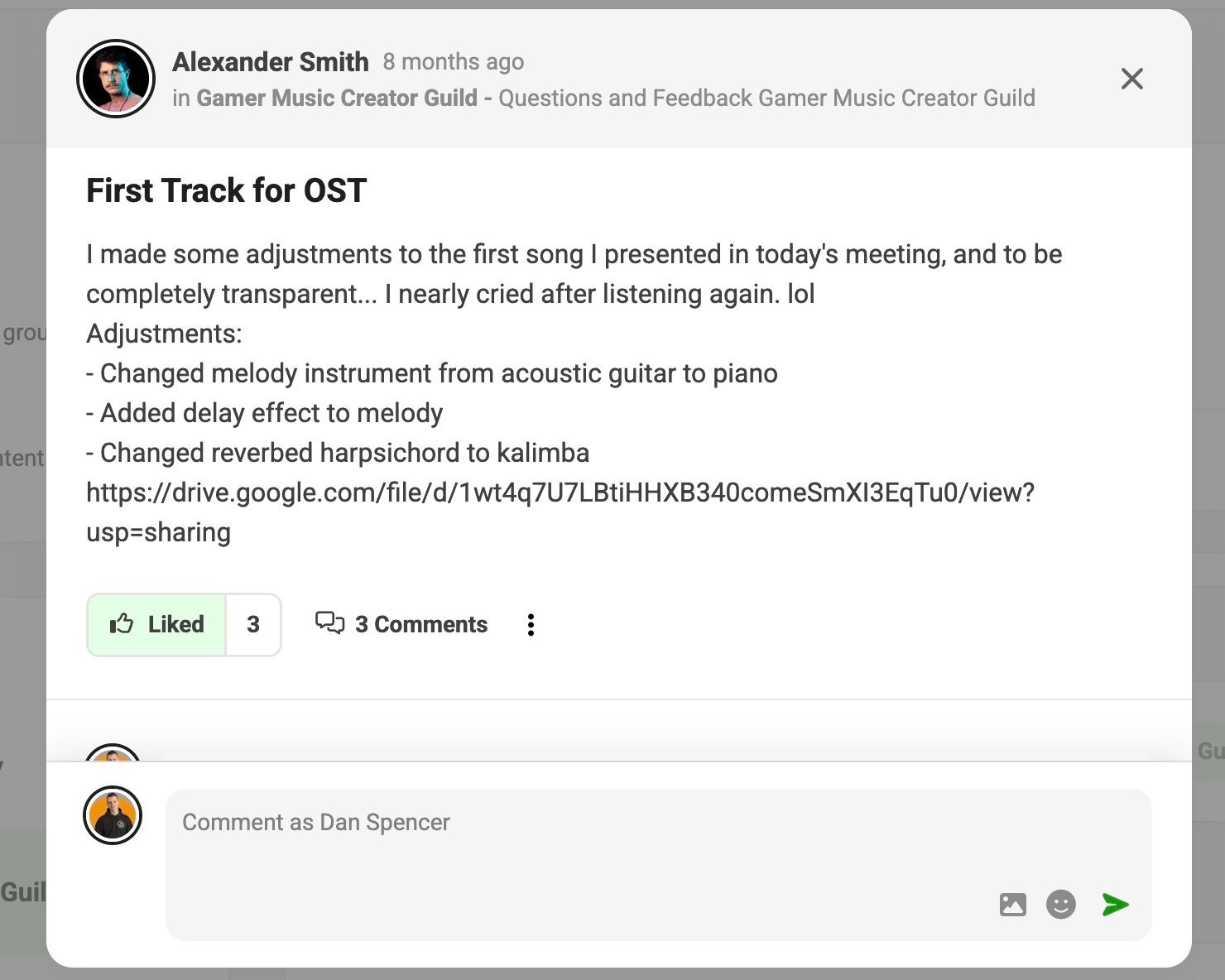1225x980 pixels.
Task: View the like count of 3
Action: (x=253, y=624)
